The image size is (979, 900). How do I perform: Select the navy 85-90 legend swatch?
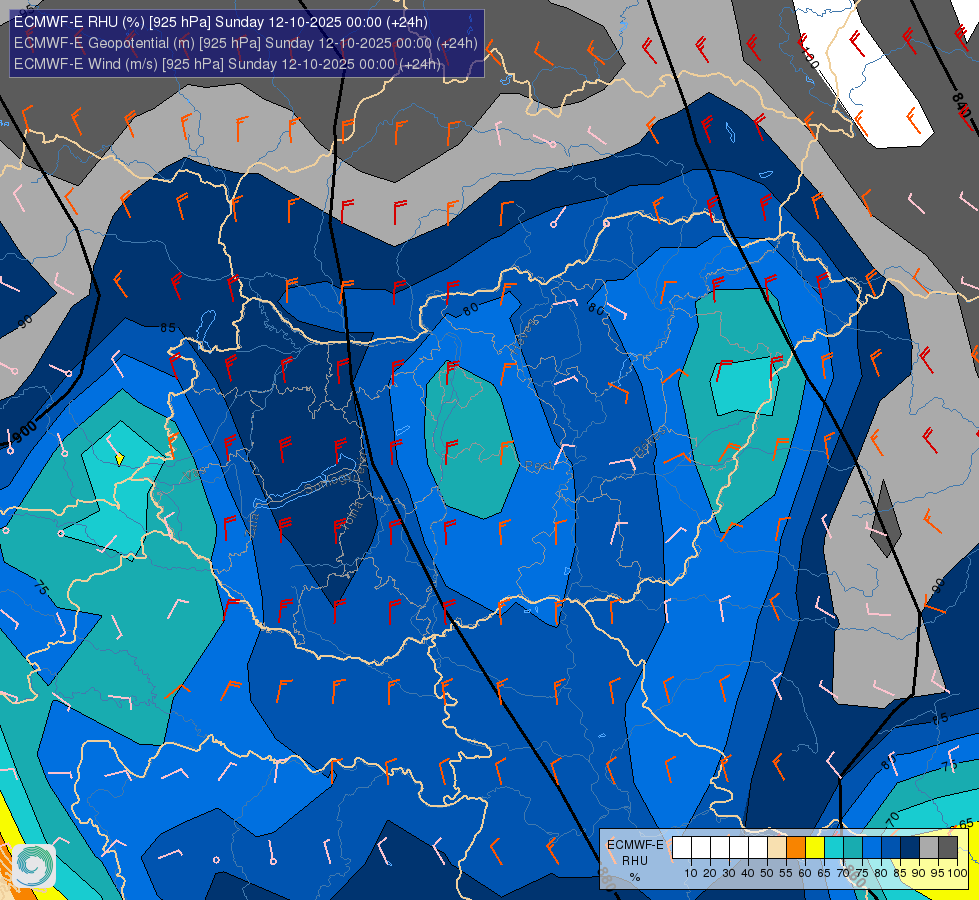910,848
